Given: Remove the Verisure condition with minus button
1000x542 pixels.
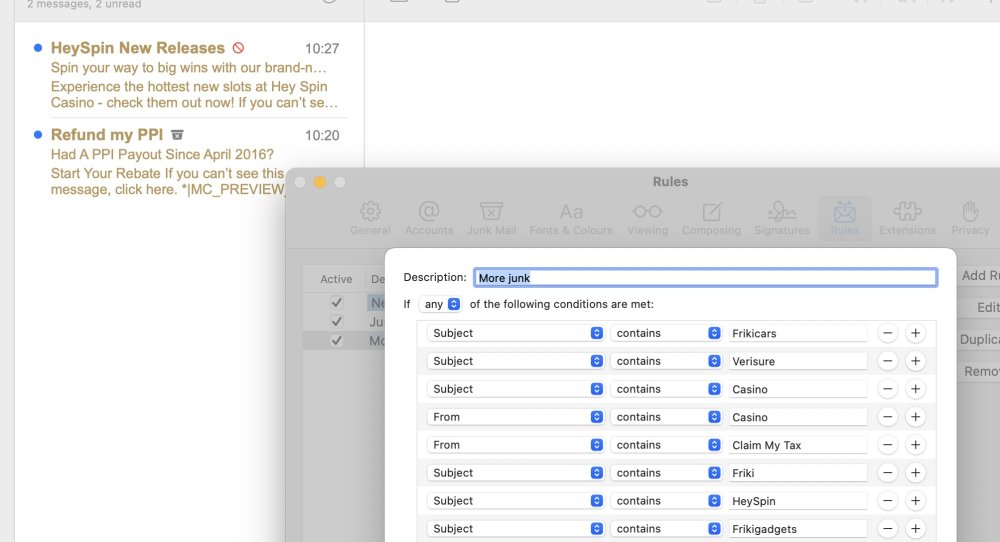Looking at the screenshot, I should click(887, 361).
